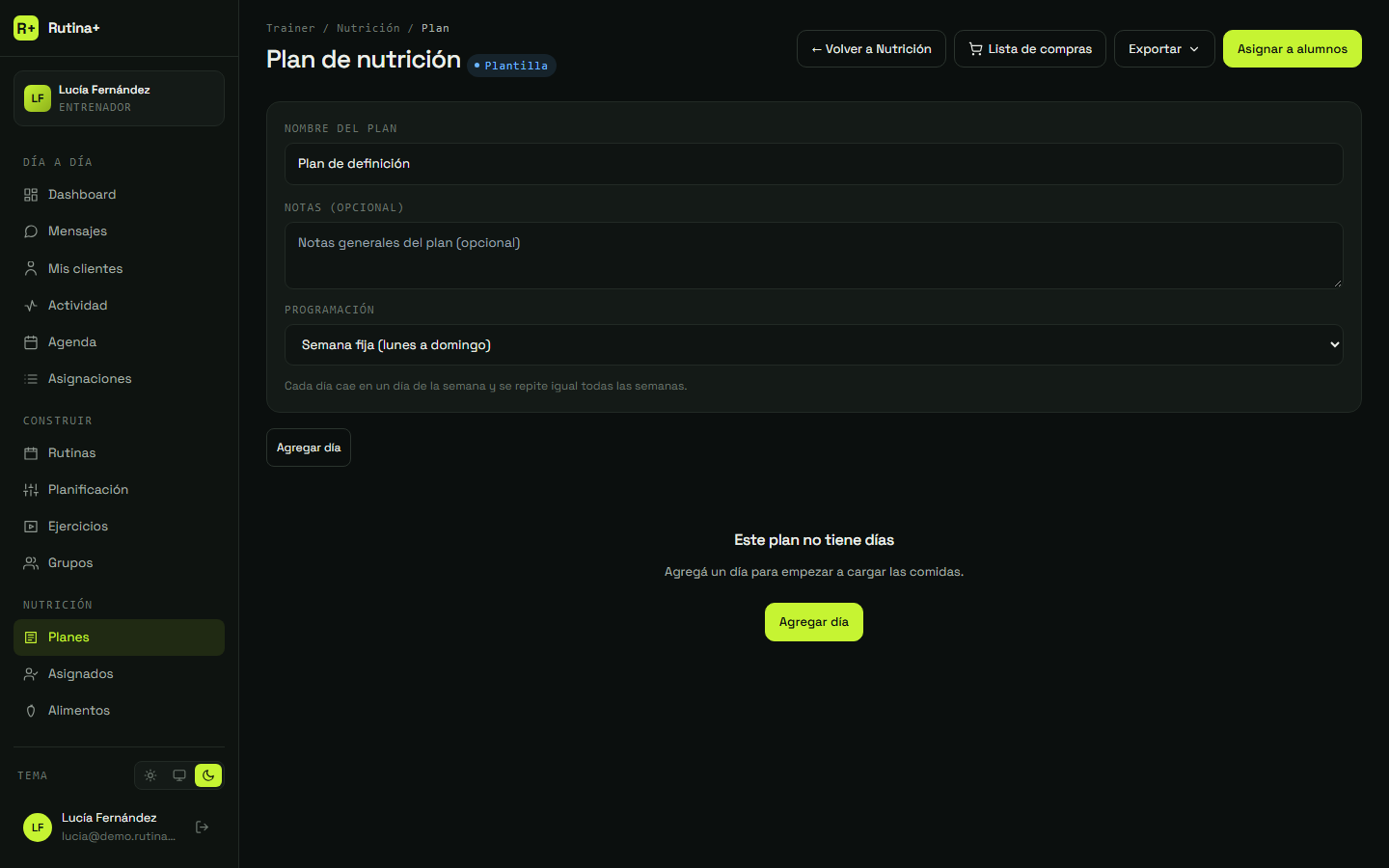The width and height of the screenshot is (1389, 868).
Task: Click the Agenda calendar icon
Action: tap(31, 342)
